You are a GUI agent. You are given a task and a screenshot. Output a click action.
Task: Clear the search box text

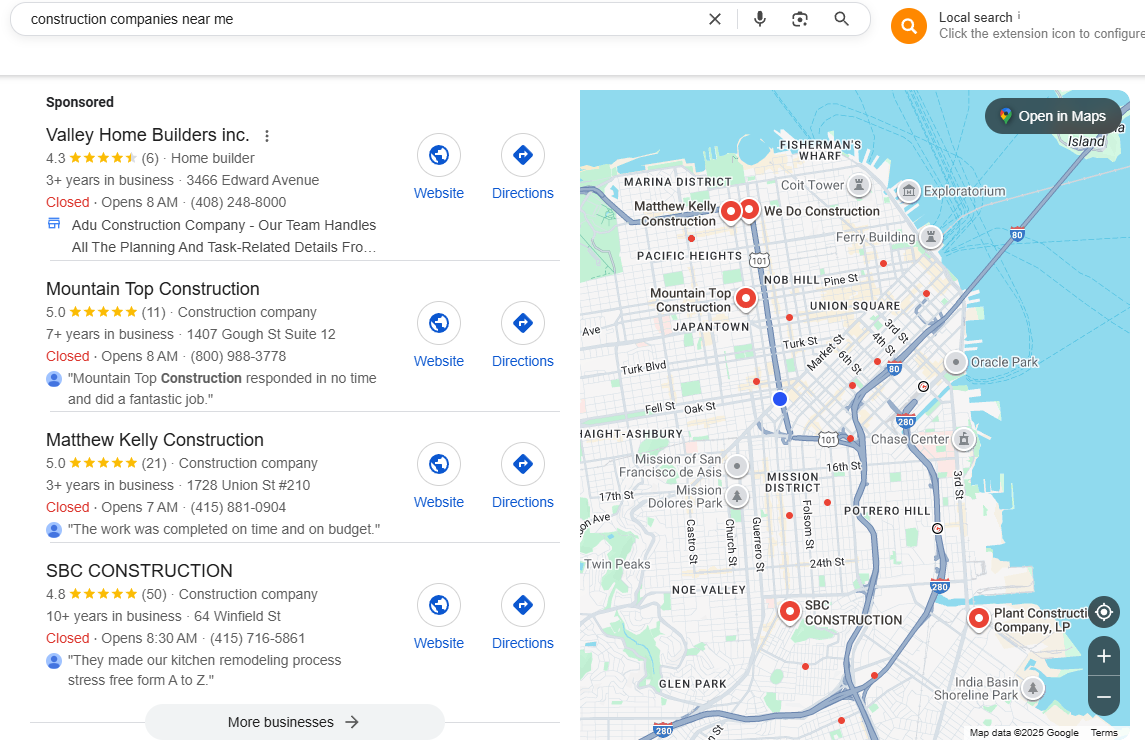pyautogui.click(x=715, y=19)
